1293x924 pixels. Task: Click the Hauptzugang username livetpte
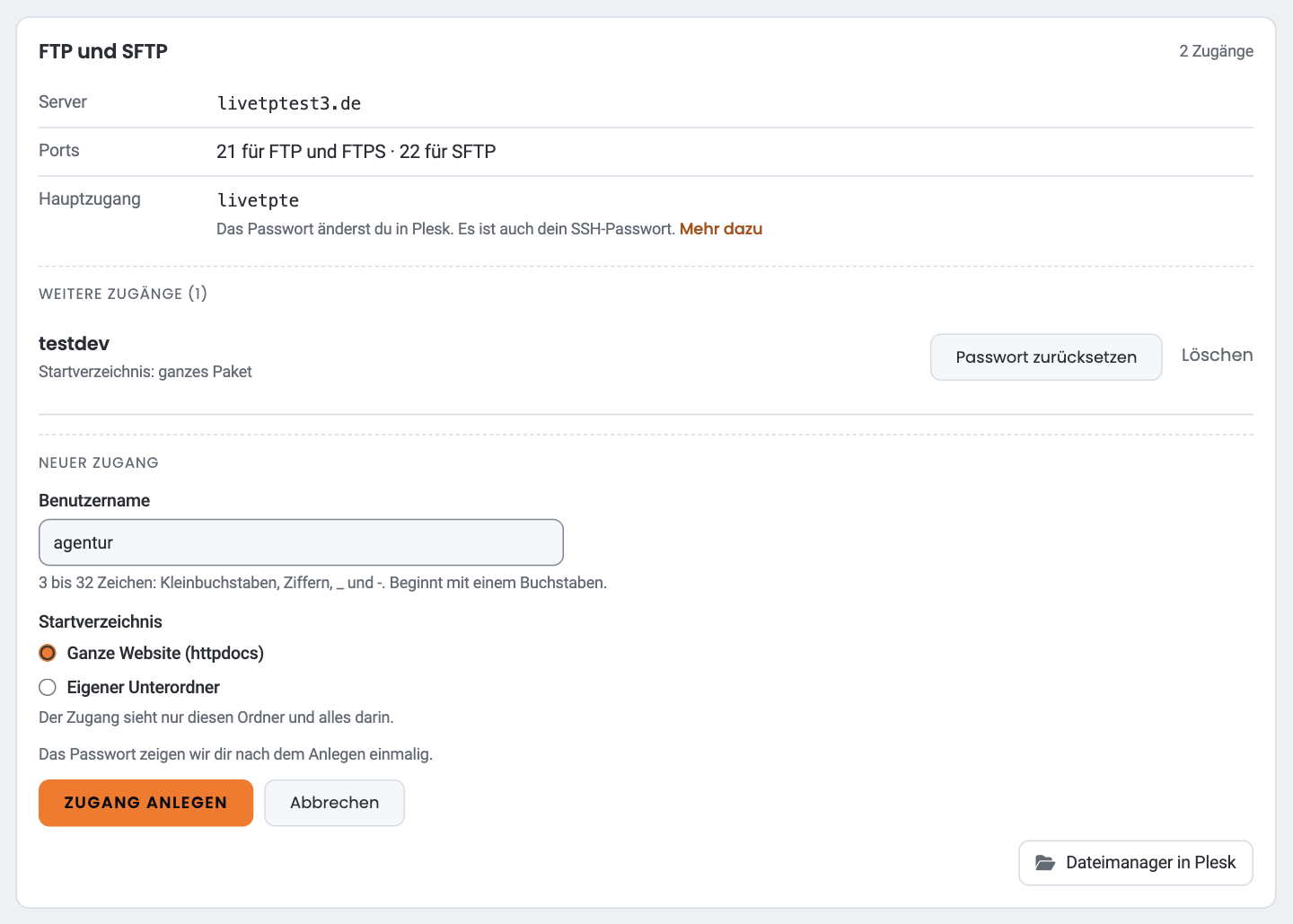click(x=258, y=200)
